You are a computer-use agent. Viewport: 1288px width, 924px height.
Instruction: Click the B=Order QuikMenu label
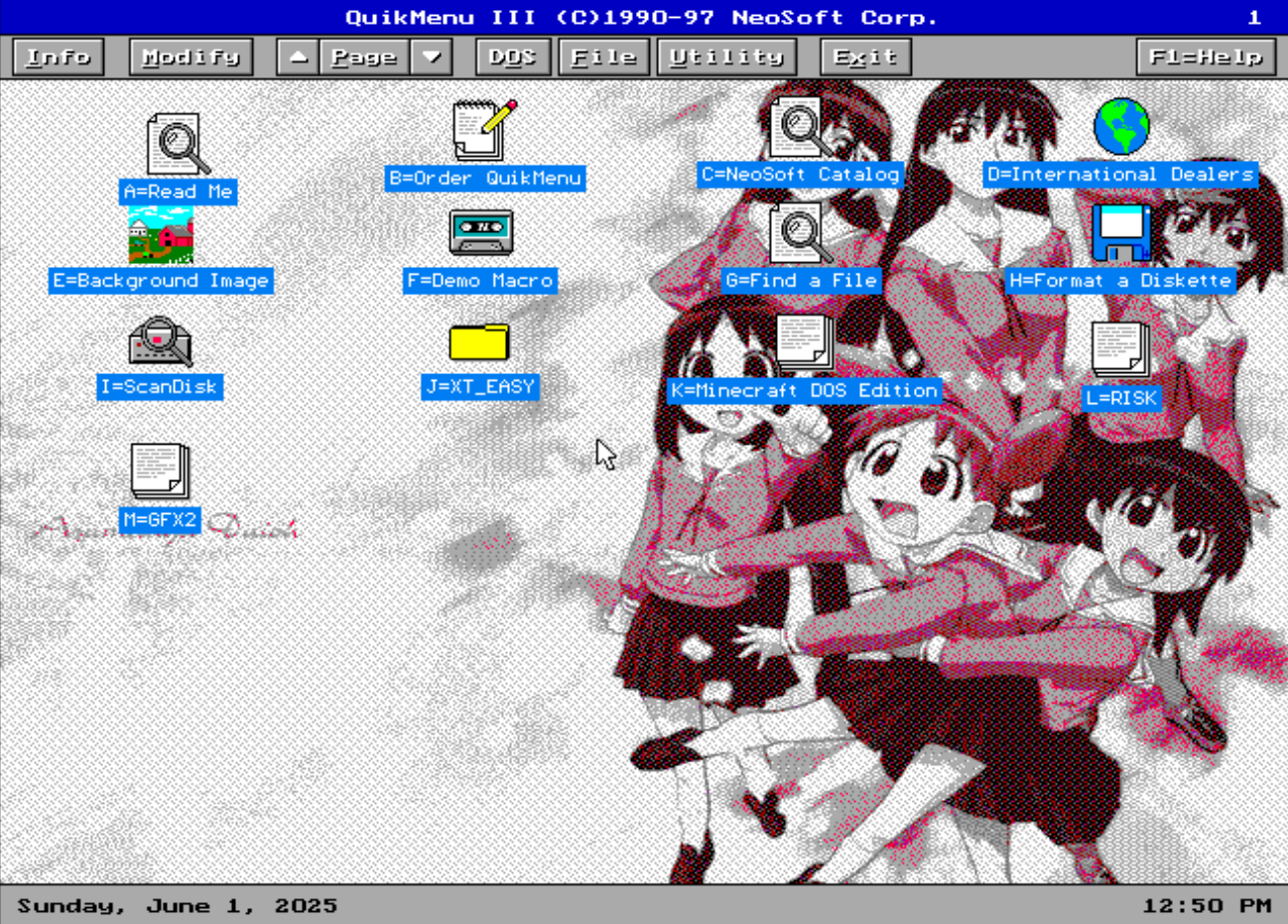click(x=485, y=179)
